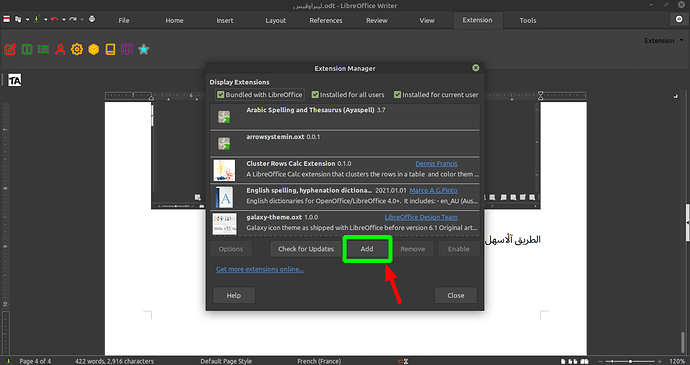Select multiple-page view in status bar
The image size is (690, 365).
(573, 361)
